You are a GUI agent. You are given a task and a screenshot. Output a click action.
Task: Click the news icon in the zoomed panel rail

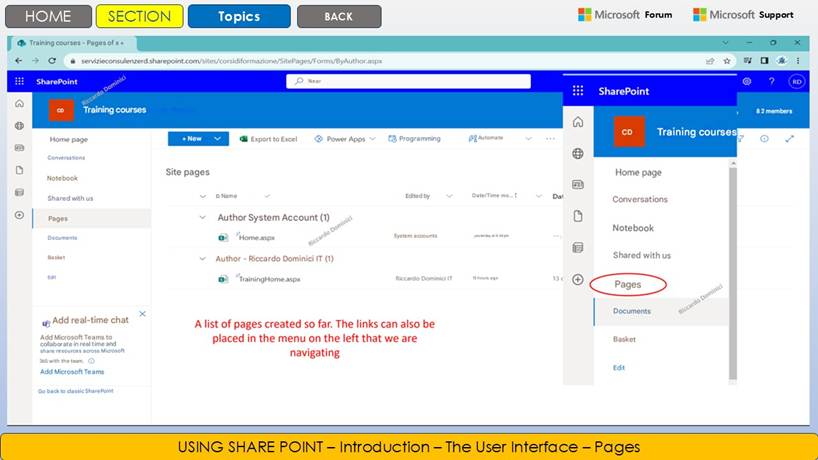pos(578,185)
